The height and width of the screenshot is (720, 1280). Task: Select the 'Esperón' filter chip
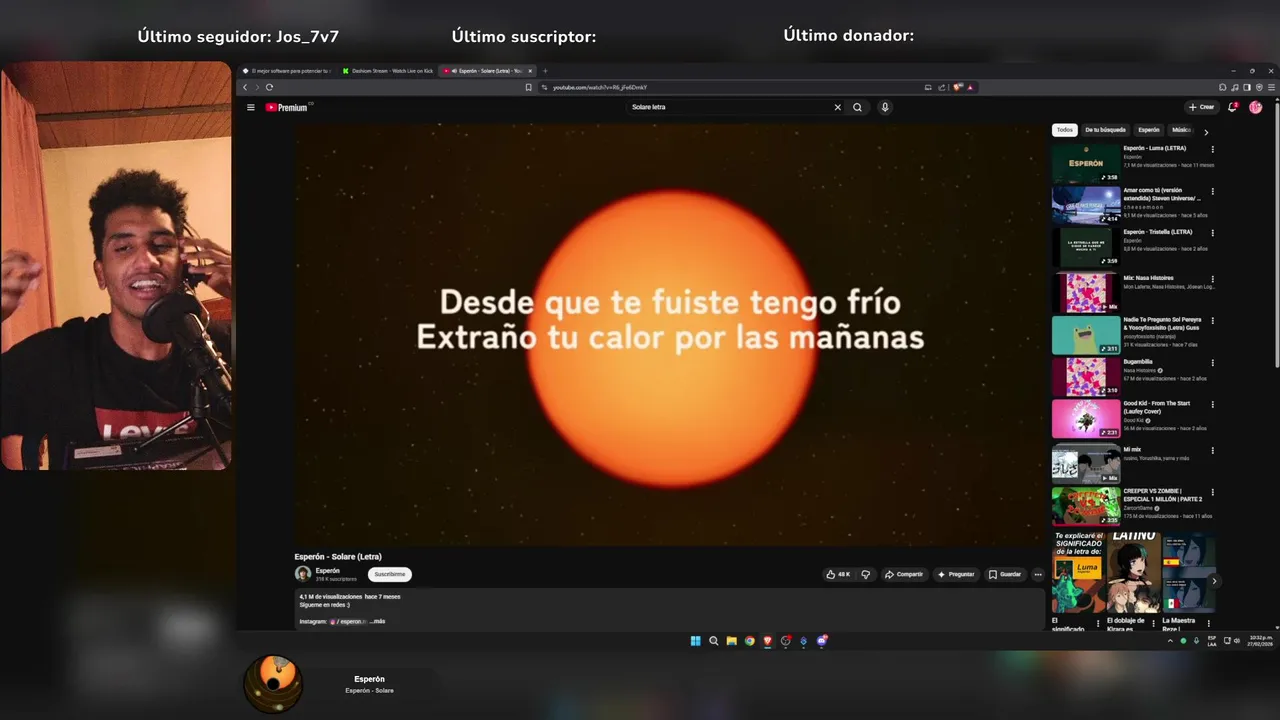click(1149, 130)
